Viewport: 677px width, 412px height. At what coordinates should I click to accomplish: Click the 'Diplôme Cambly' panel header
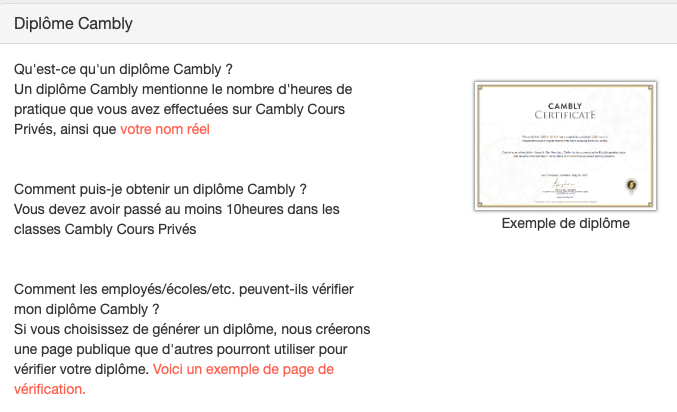tap(73, 22)
